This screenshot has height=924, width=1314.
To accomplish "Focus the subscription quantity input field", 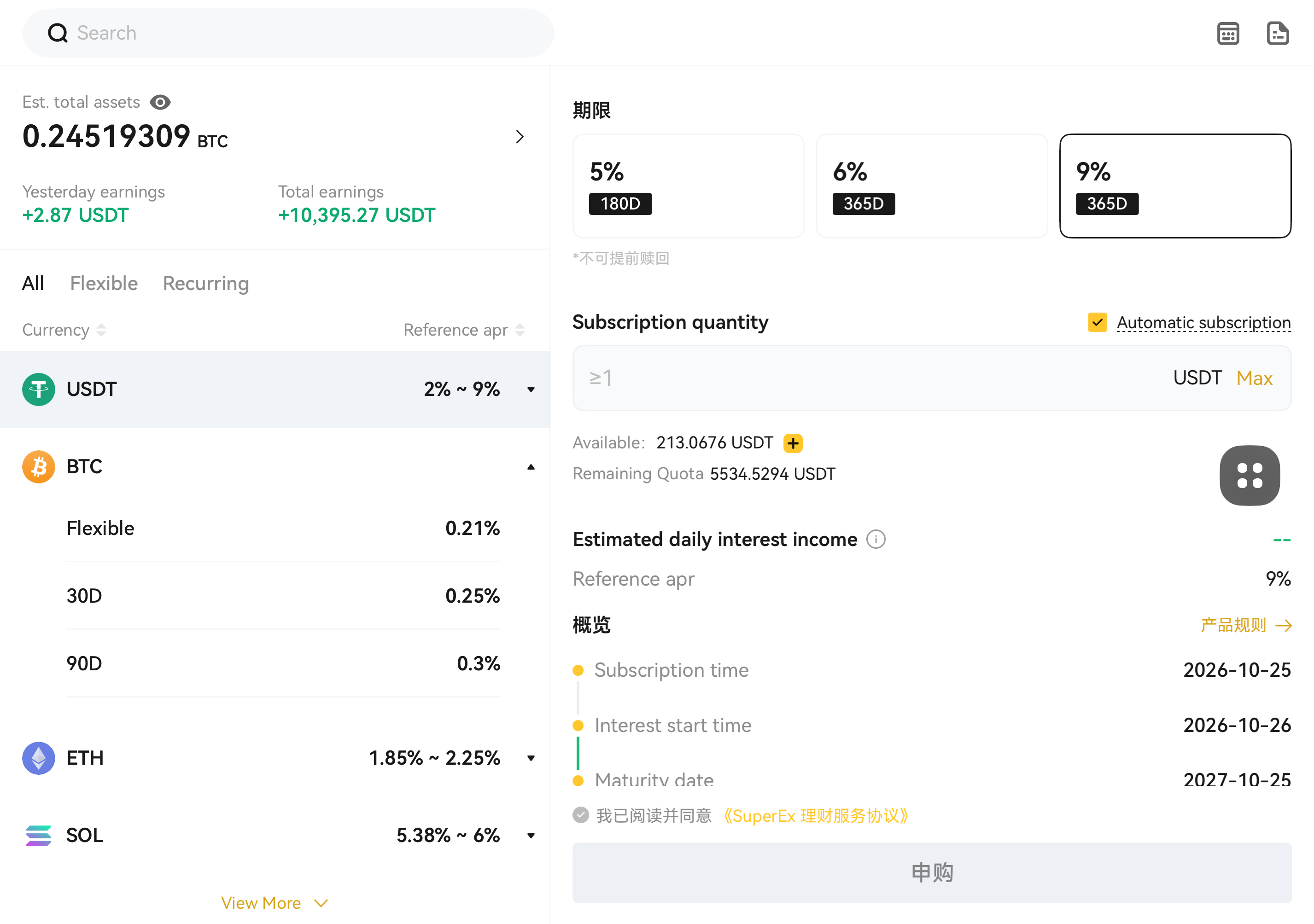I will click(932, 378).
